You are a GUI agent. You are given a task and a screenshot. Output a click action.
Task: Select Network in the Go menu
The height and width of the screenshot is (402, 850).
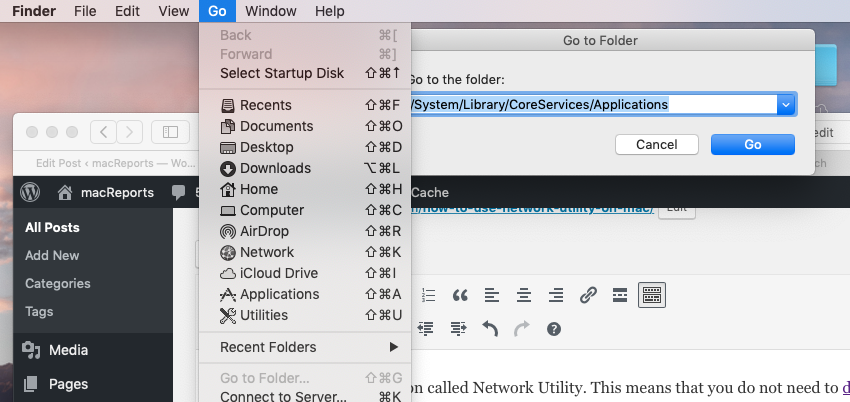point(305,252)
